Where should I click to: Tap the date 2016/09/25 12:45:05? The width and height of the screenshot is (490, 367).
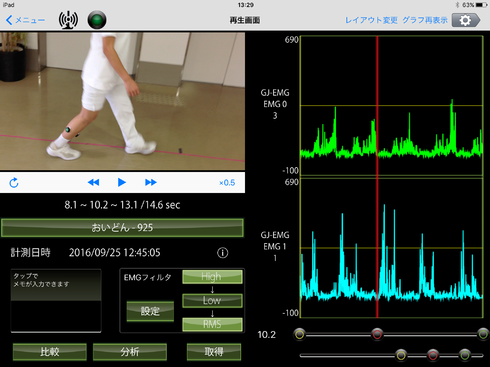coord(115,253)
